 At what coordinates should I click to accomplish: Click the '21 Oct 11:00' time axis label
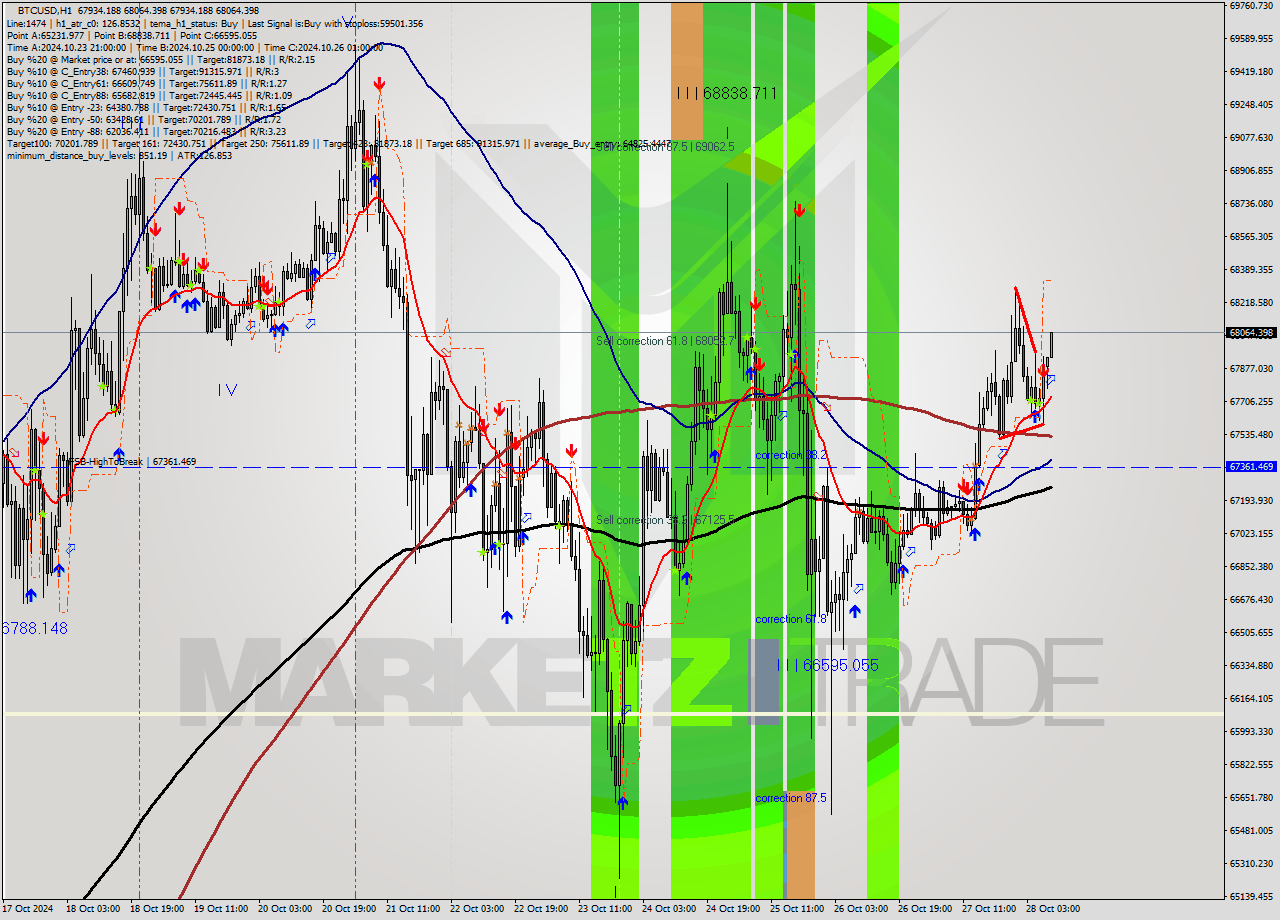click(411, 909)
